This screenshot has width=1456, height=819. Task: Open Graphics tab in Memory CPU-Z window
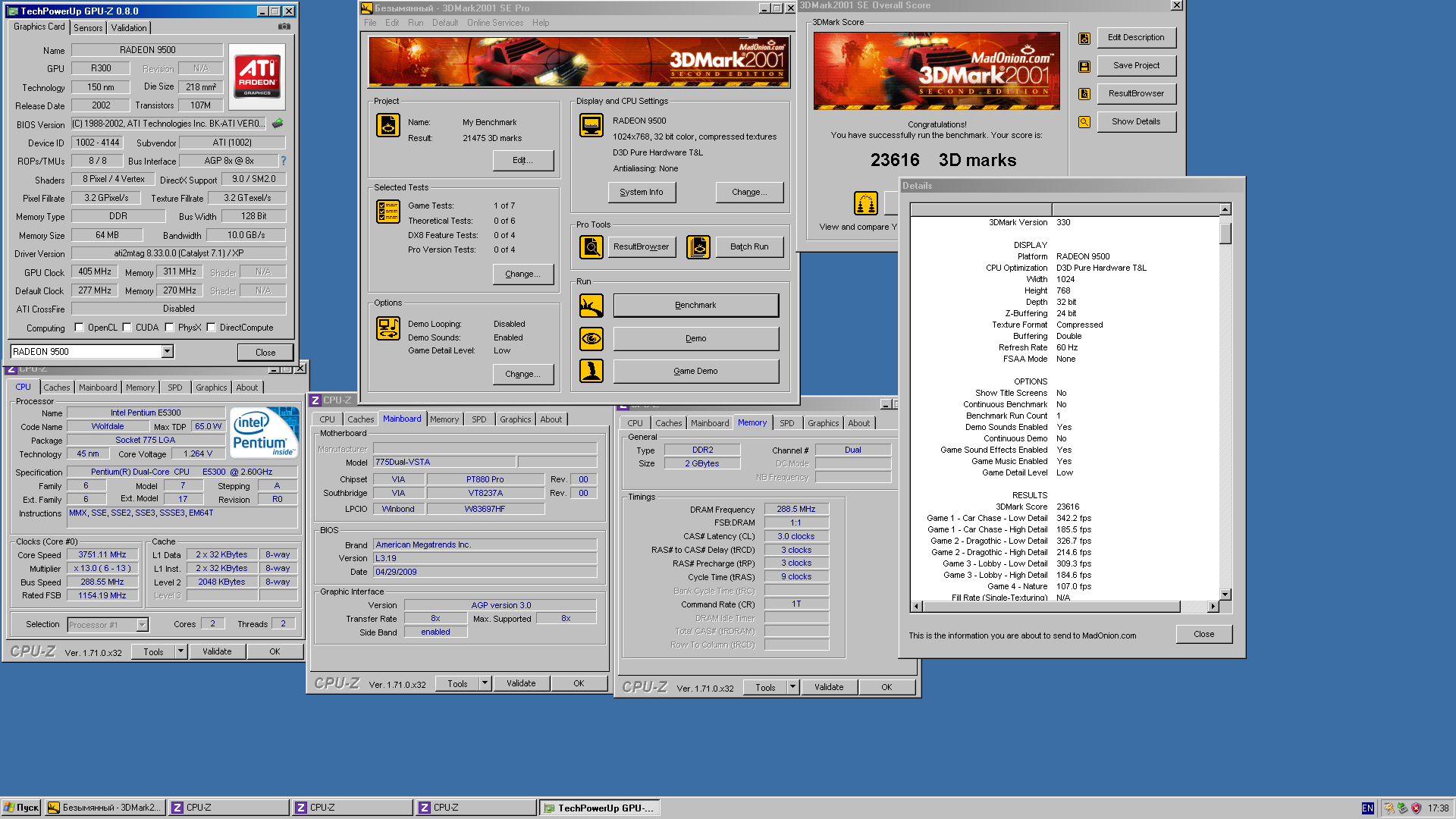coord(823,423)
